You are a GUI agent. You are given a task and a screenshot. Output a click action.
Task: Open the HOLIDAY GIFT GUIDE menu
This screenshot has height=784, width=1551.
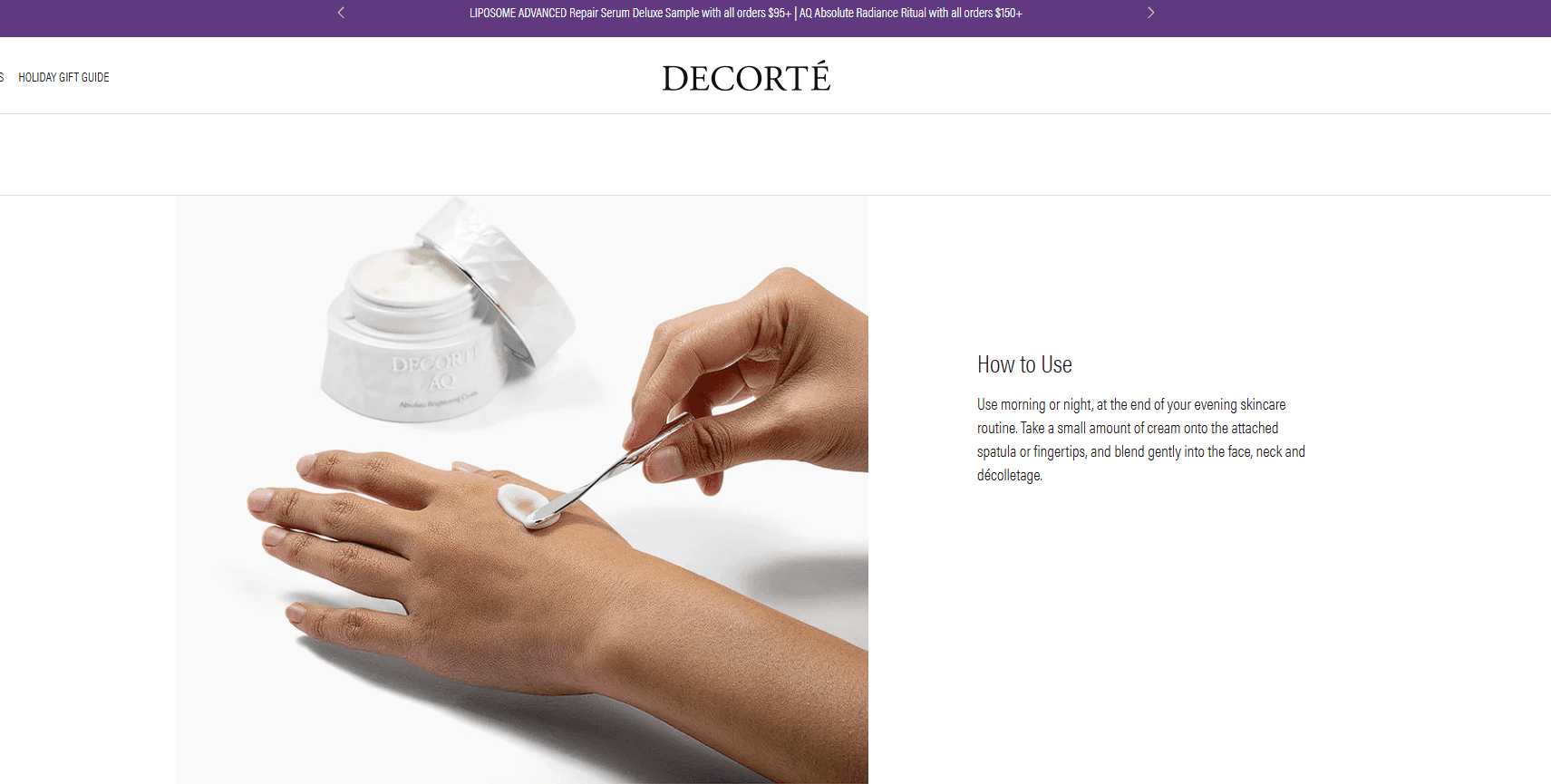[x=63, y=77]
